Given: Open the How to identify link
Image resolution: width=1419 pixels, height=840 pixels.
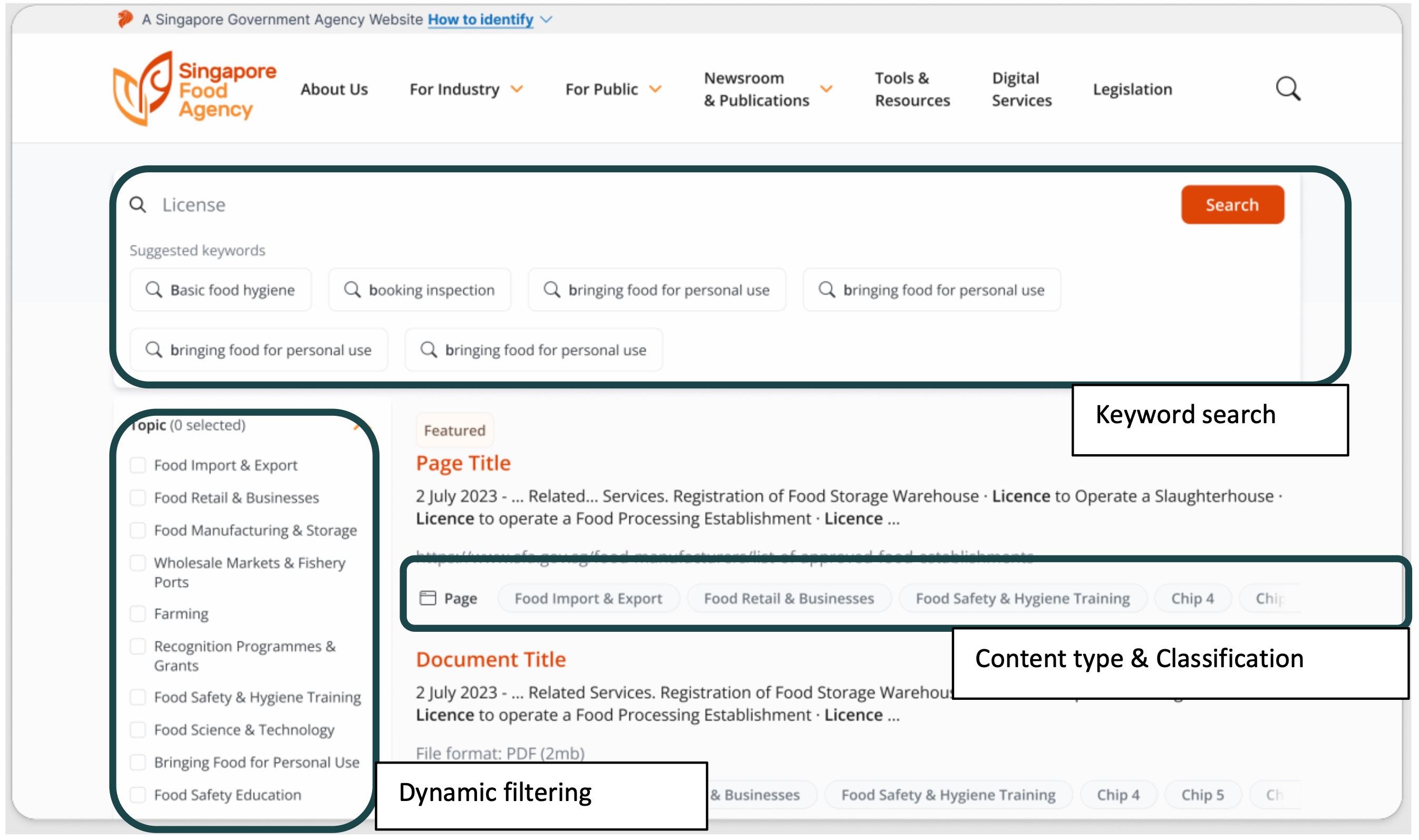Looking at the screenshot, I should (480, 20).
